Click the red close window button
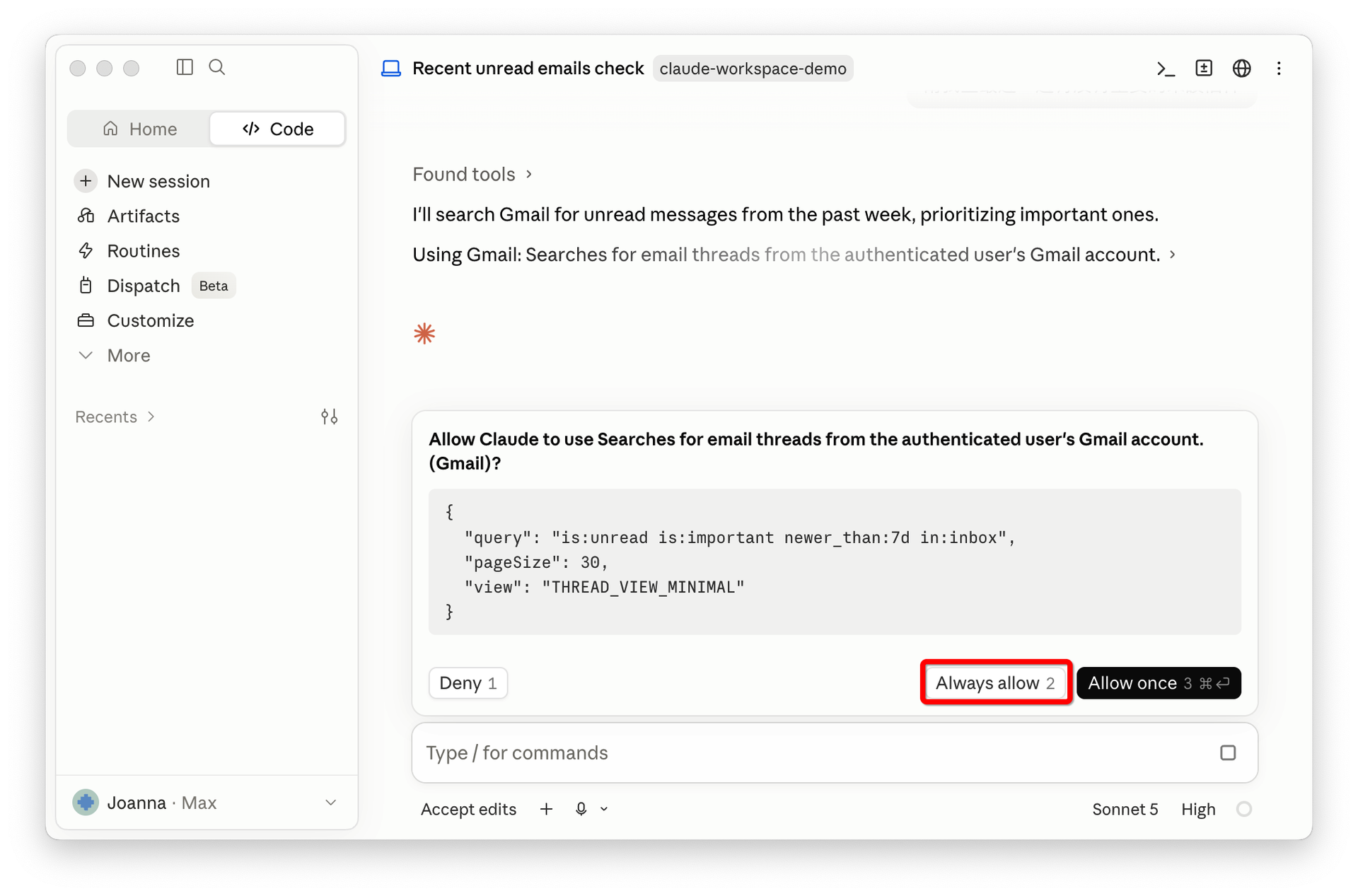 78,68
